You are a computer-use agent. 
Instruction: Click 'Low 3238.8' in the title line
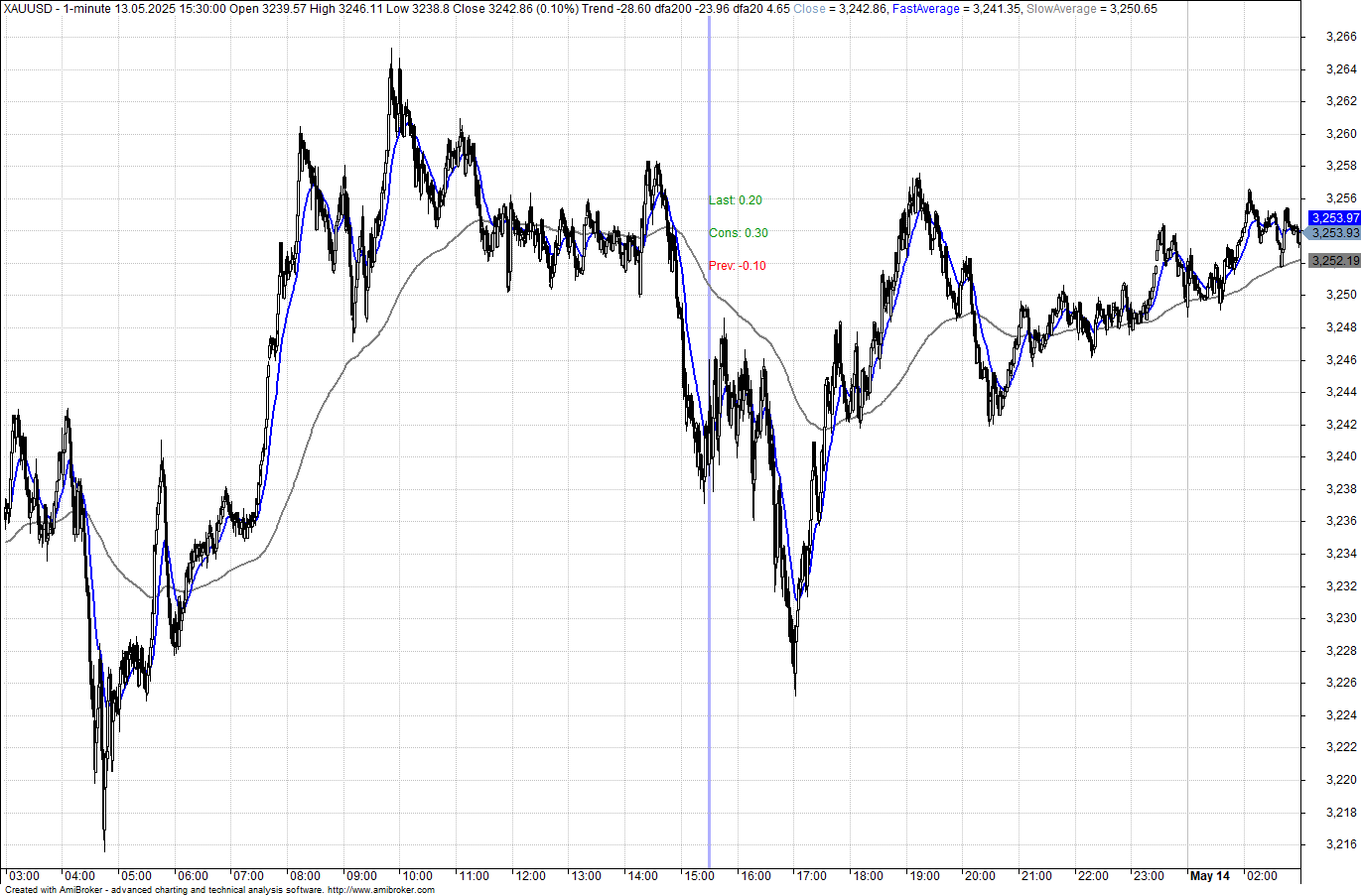pyautogui.click(x=418, y=9)
